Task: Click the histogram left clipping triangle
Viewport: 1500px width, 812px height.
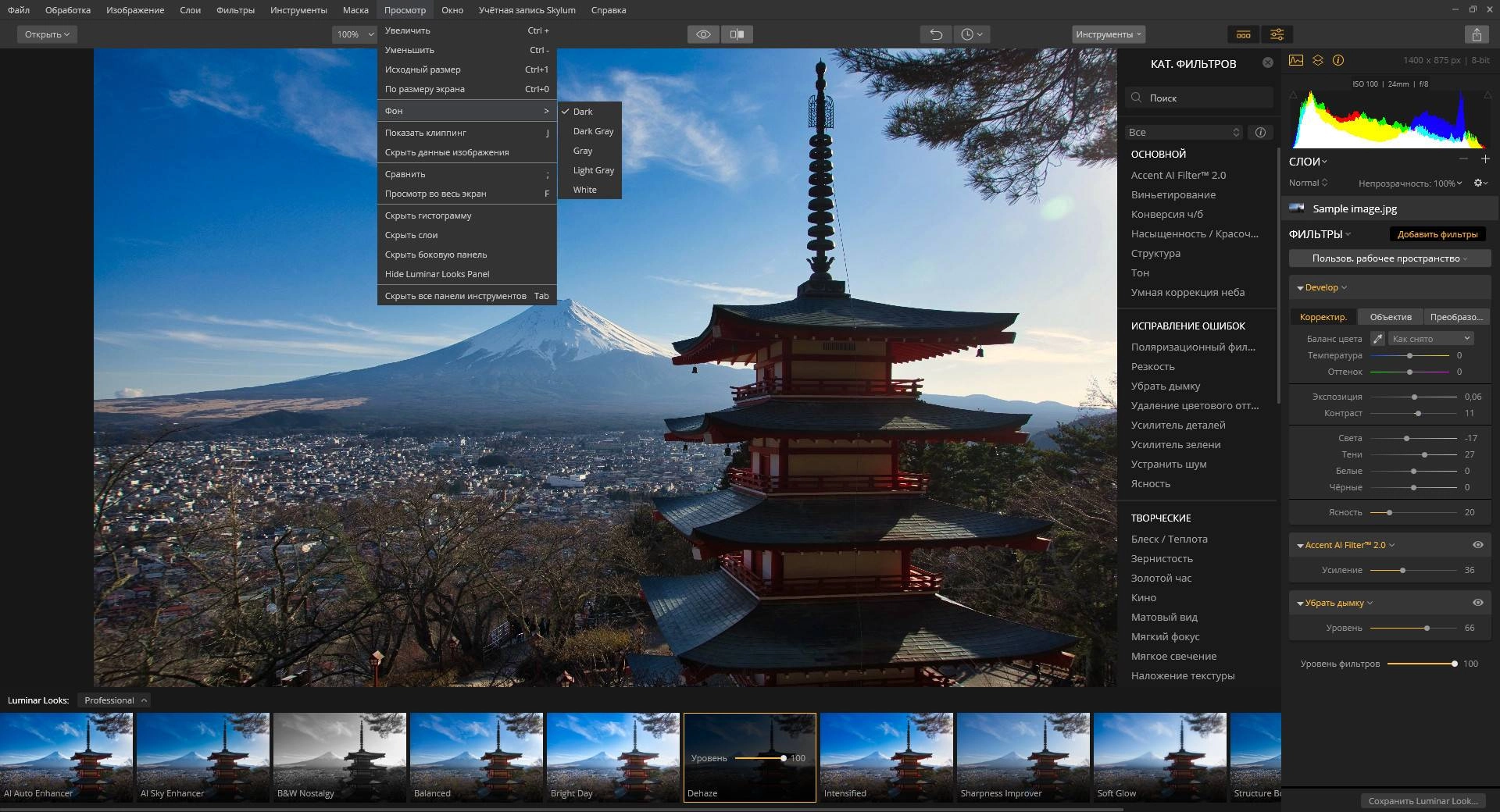Action: point(1293,94)
